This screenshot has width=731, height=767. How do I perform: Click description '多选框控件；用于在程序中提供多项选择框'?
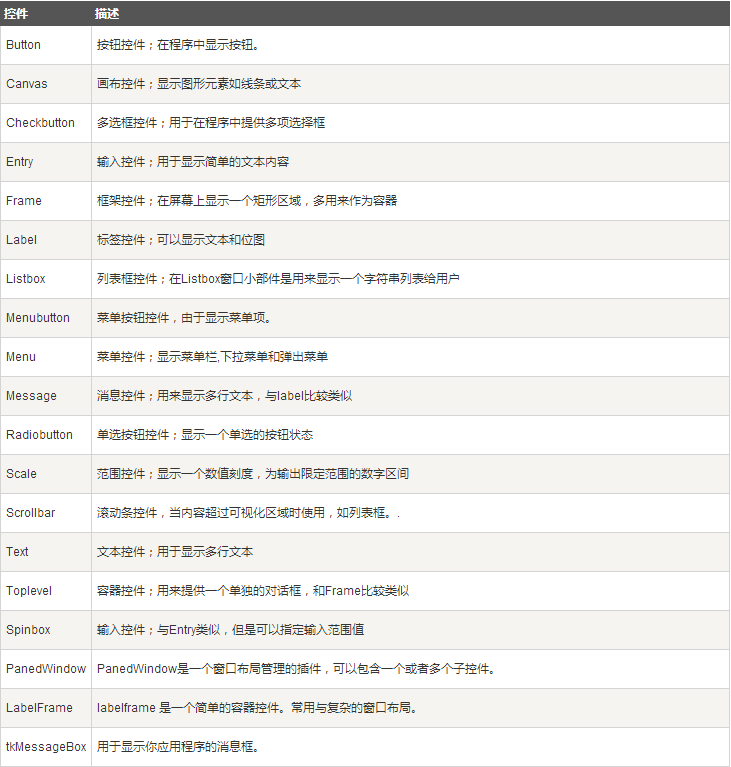(211, 123)
